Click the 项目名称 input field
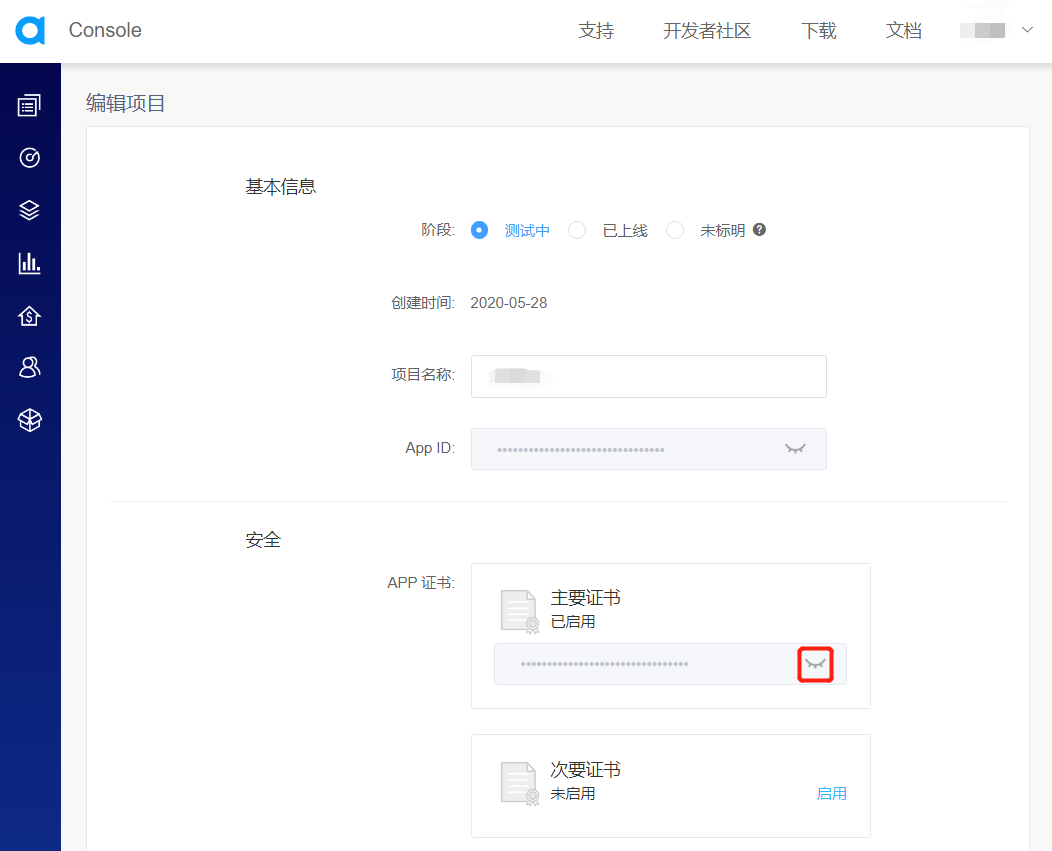Screen dimensions: 1052x851 click(x=648, y=376)
